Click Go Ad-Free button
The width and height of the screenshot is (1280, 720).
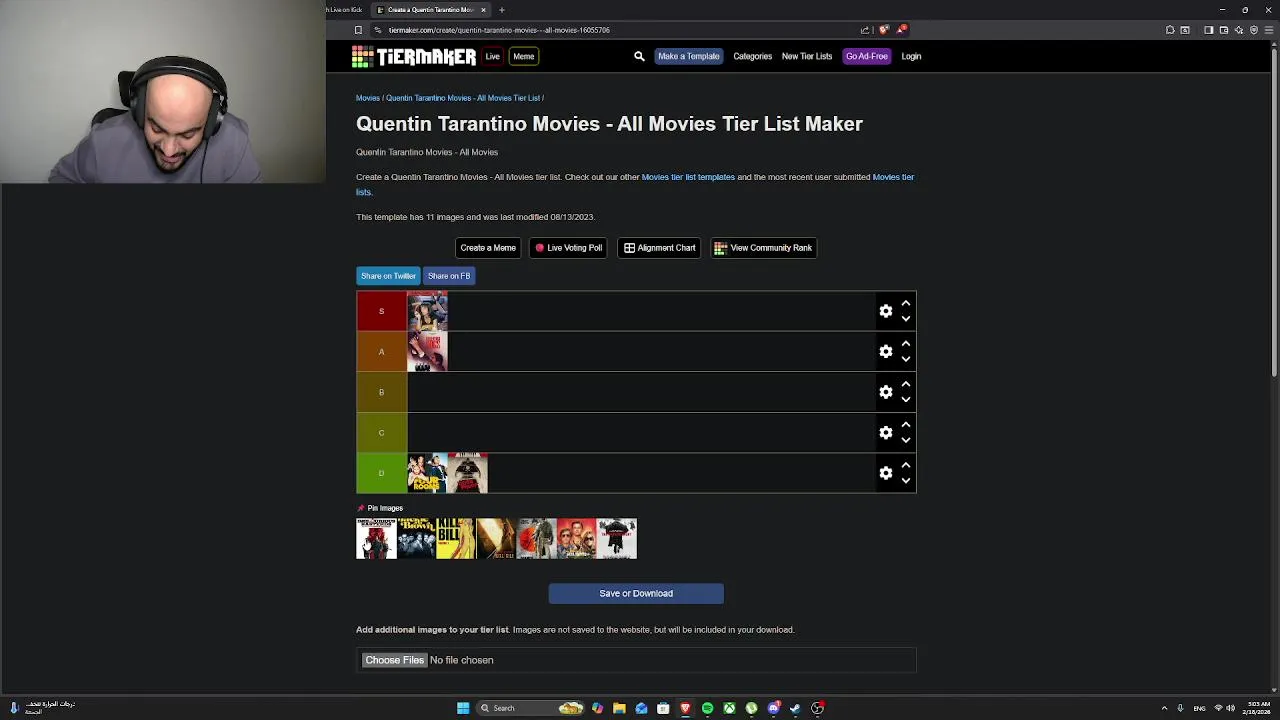[x=866, y=57]
